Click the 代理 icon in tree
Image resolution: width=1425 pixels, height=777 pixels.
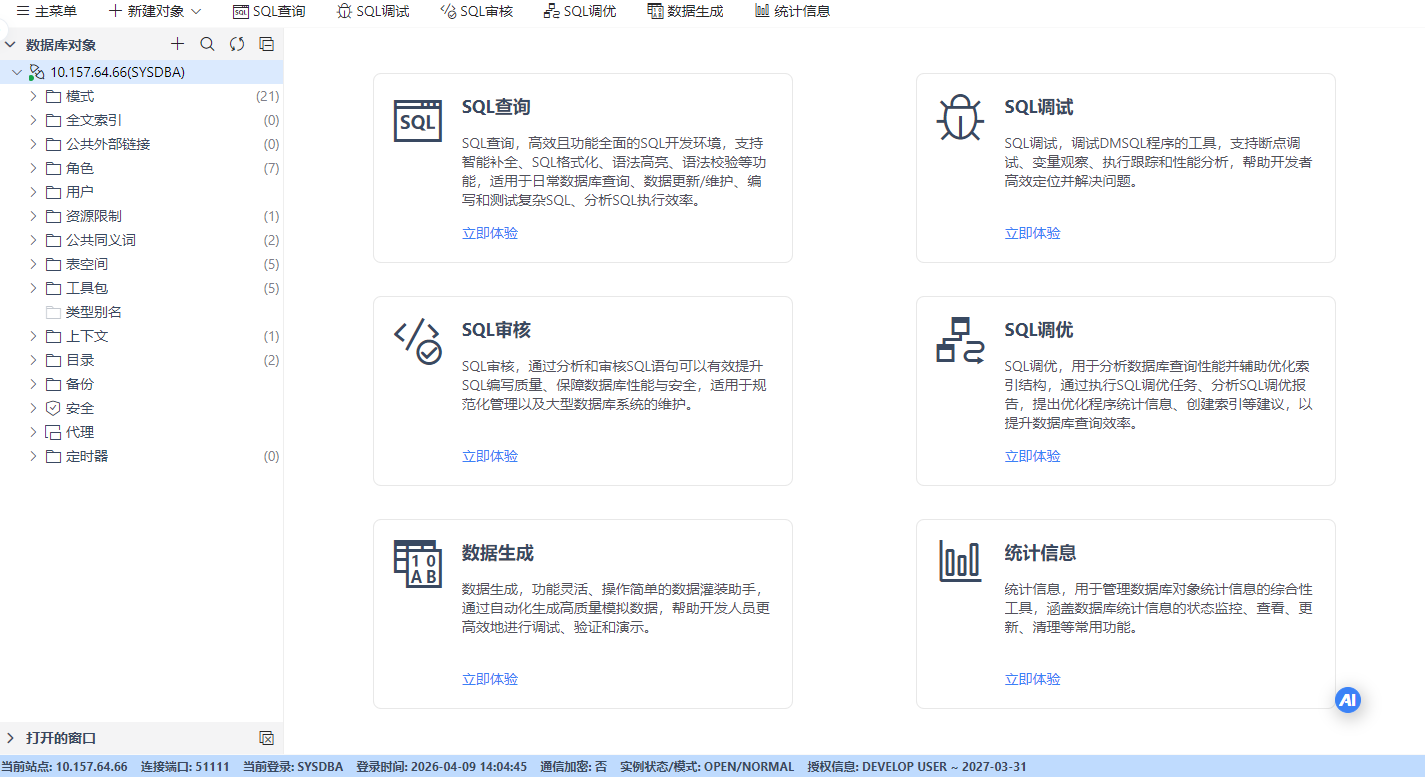53,432
